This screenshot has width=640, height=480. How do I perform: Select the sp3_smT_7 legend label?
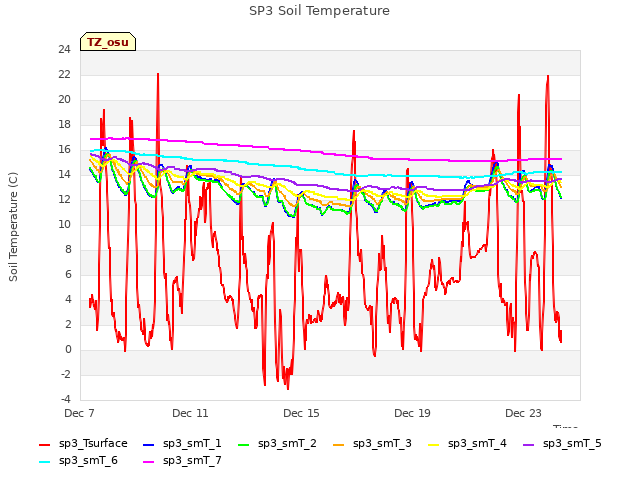[192, 461]
